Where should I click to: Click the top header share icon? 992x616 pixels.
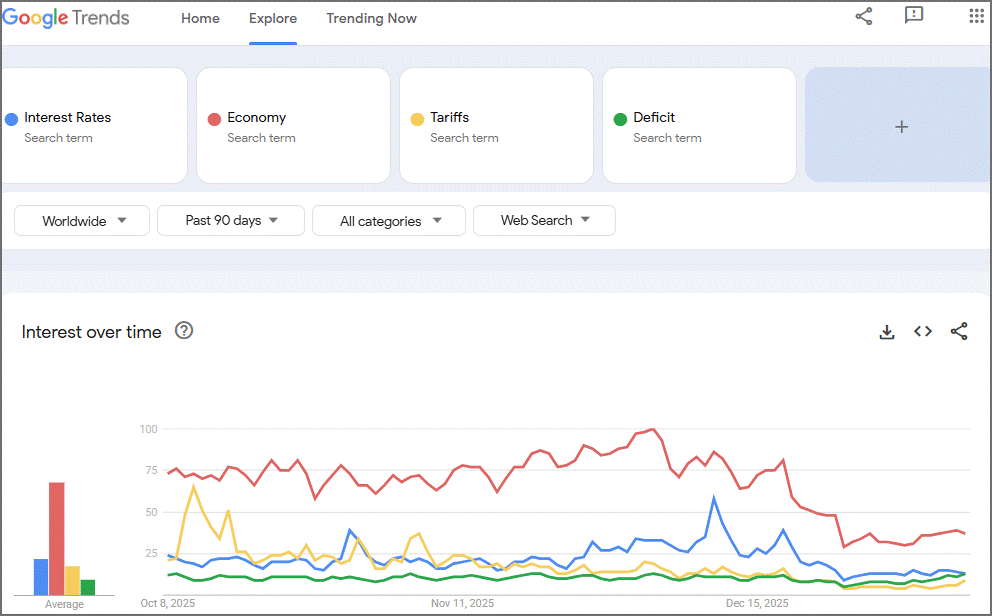[x=864, y=16]
